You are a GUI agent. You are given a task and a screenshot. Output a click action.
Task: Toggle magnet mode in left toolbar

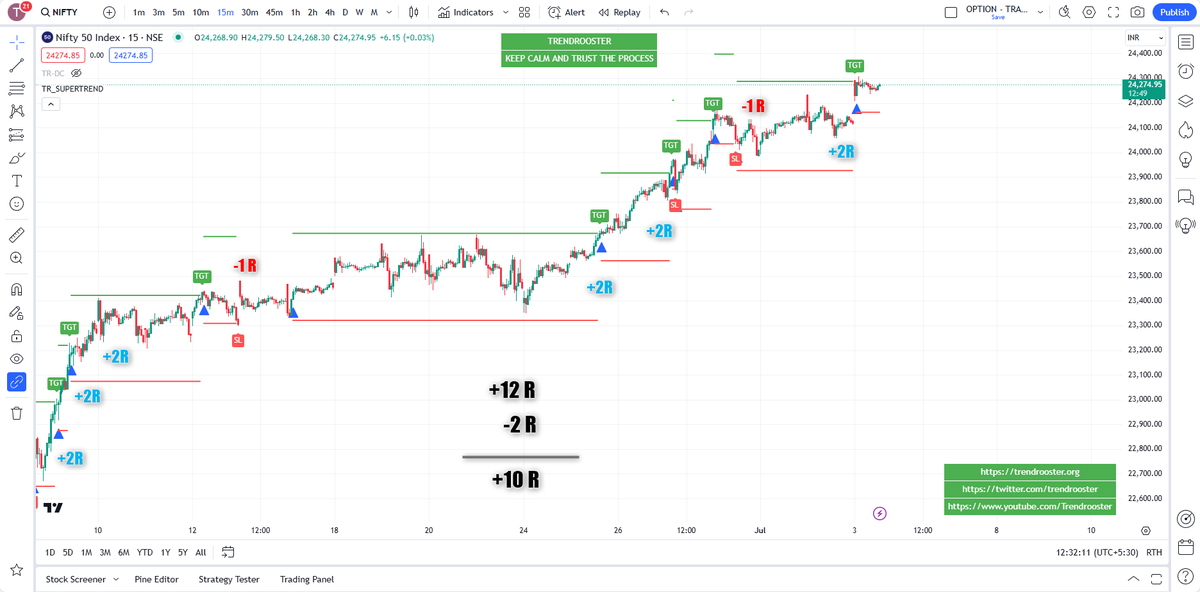click(17, 289)
